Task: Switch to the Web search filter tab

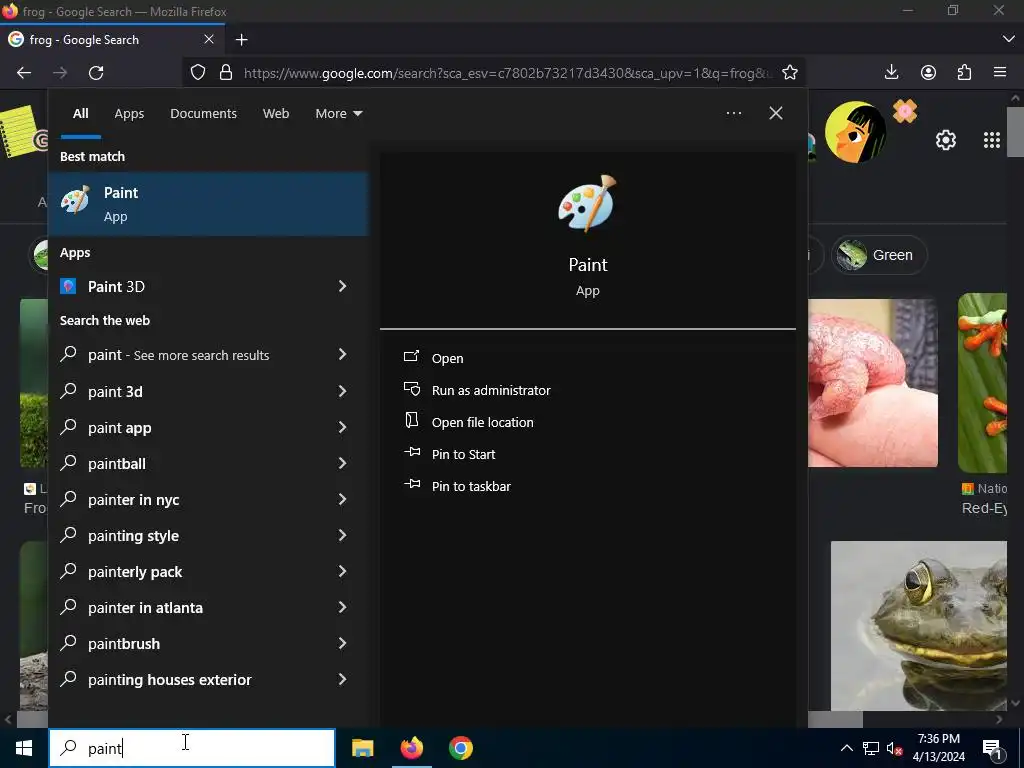Action: pyautogui.click(x=276, y=114)
